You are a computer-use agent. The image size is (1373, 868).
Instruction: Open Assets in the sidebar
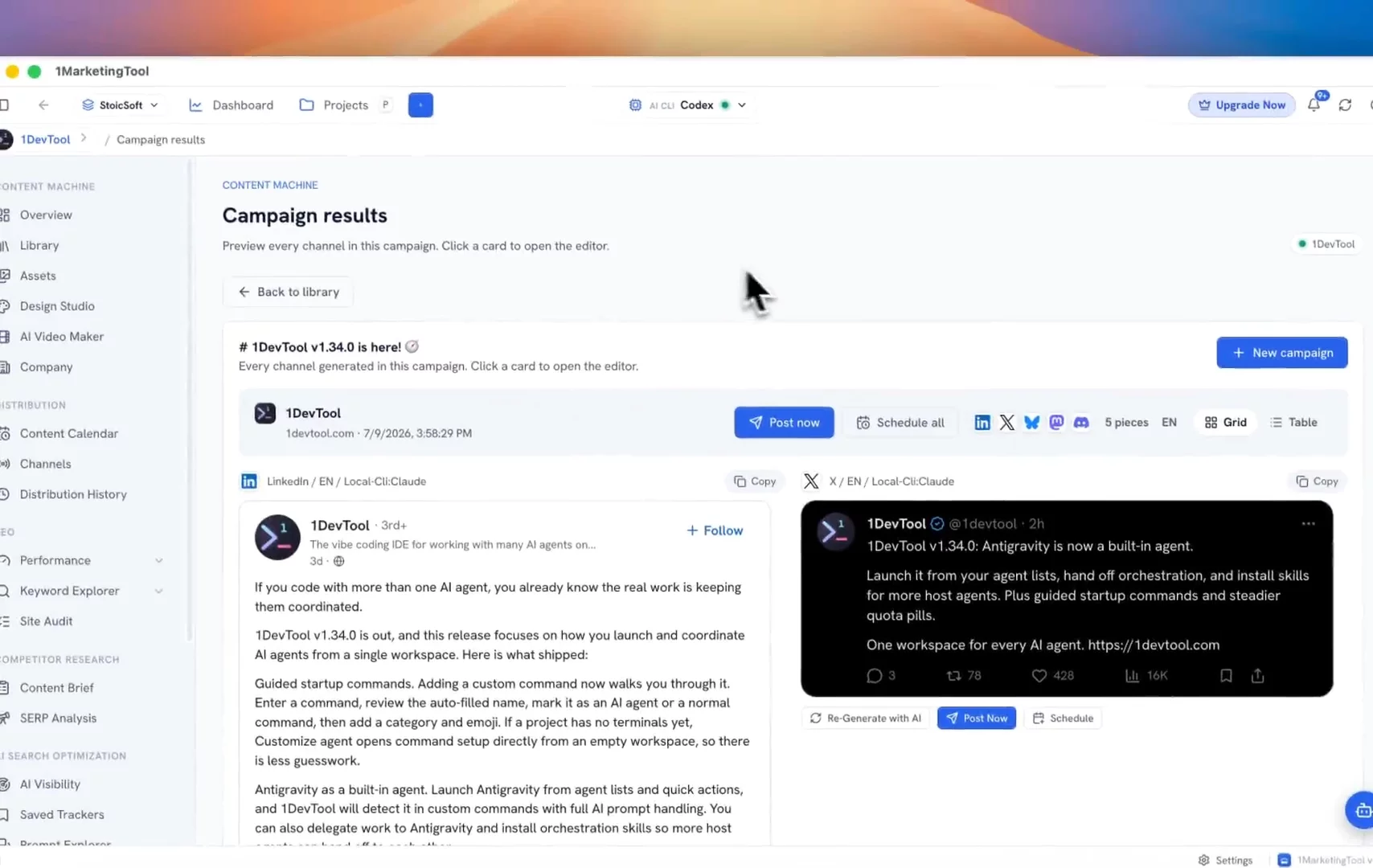pyautogui.click(x=38, y=276)
